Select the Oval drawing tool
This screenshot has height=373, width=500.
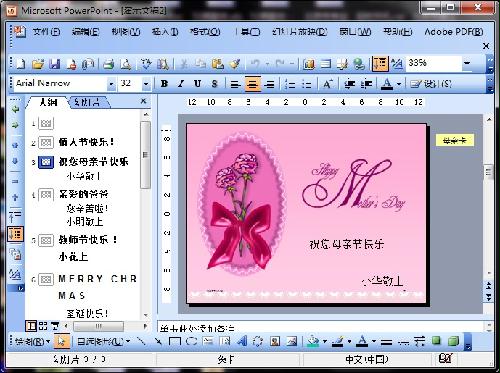click(192, 341)
